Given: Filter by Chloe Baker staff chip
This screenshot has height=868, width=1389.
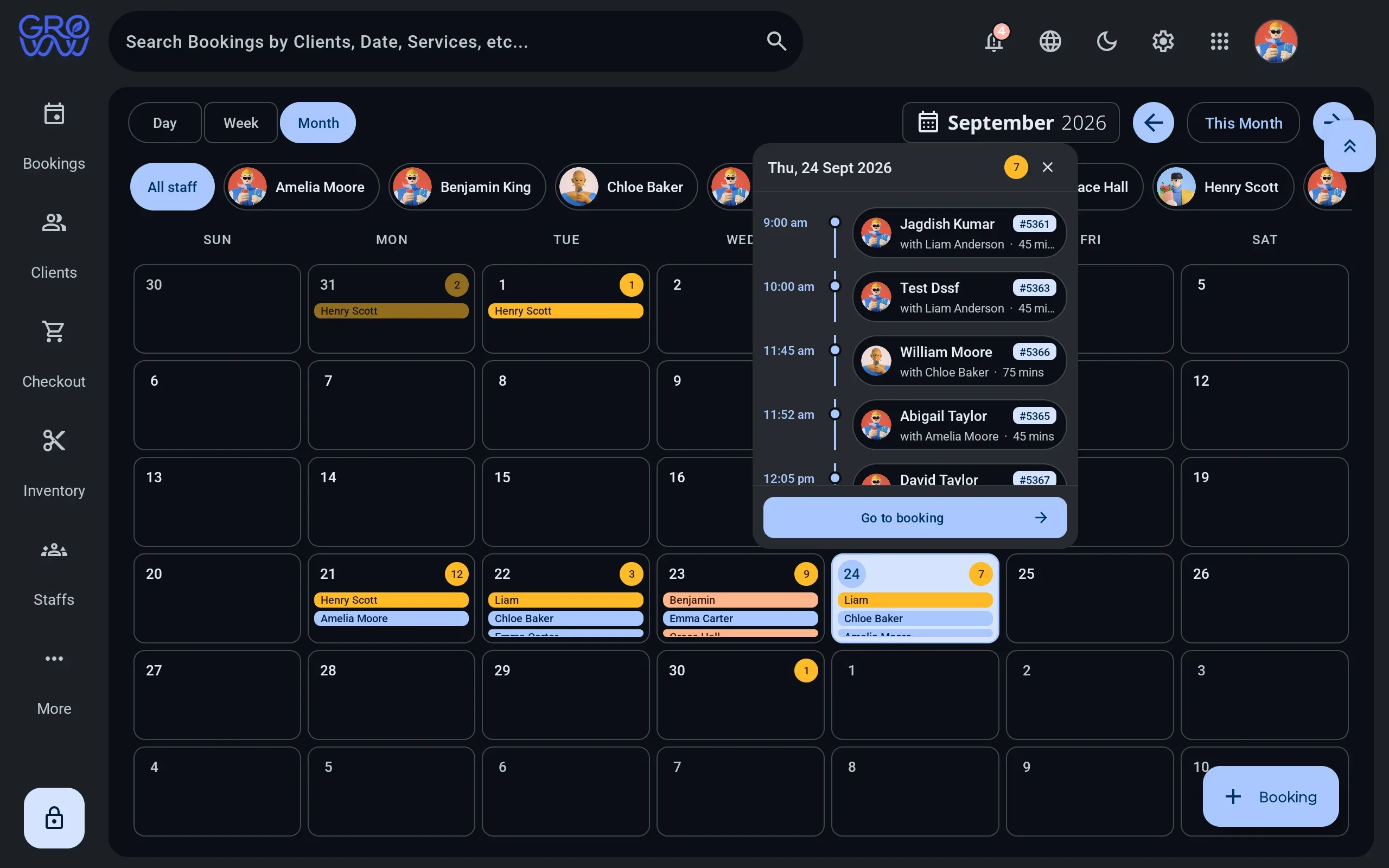Looking at the screenshot, I should click(626, 187).
